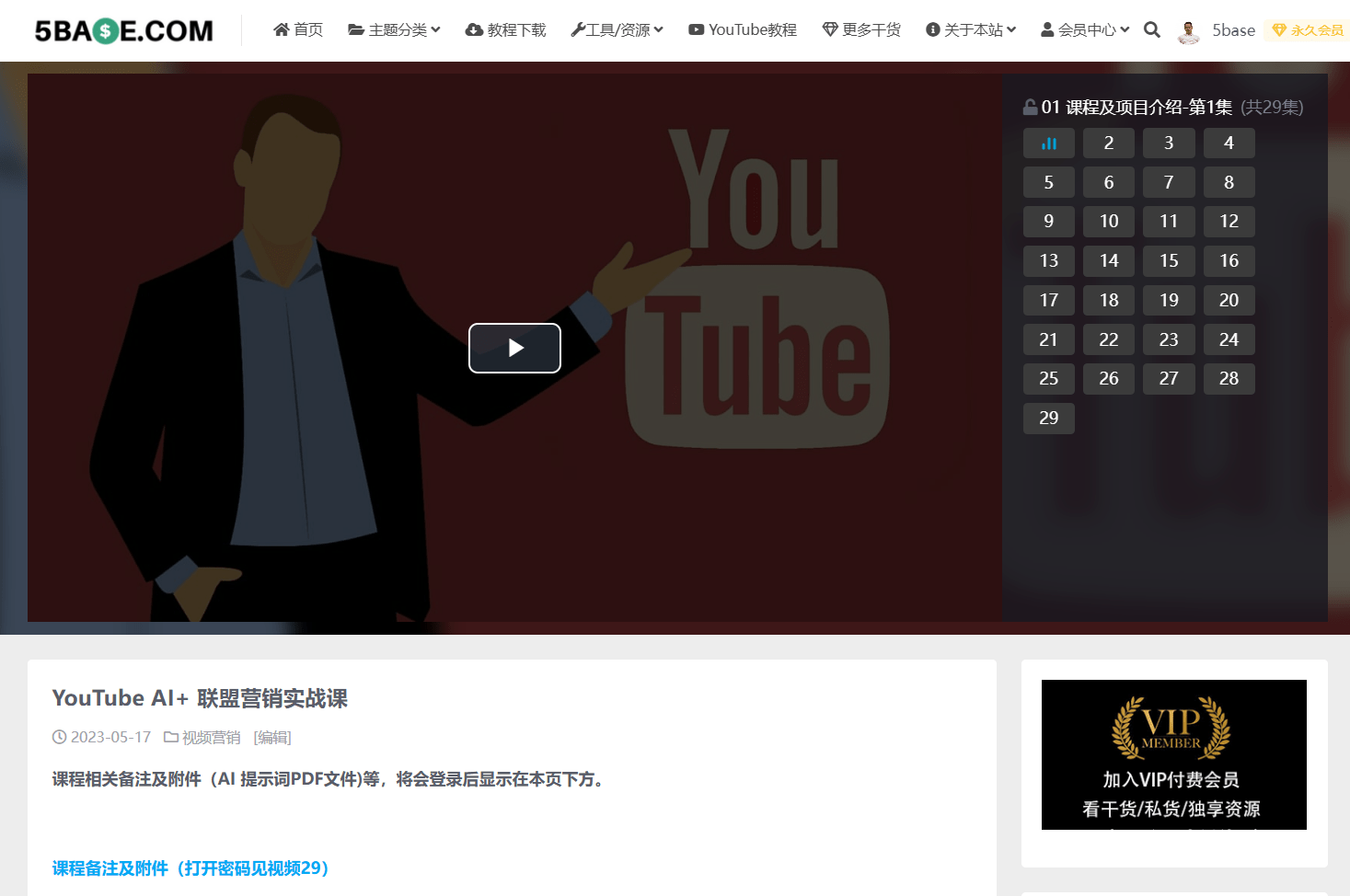This screenshot has width=1350, height=896.
Task: Expand the 工具/资源 dropdown
Action: tap(617, 29)
